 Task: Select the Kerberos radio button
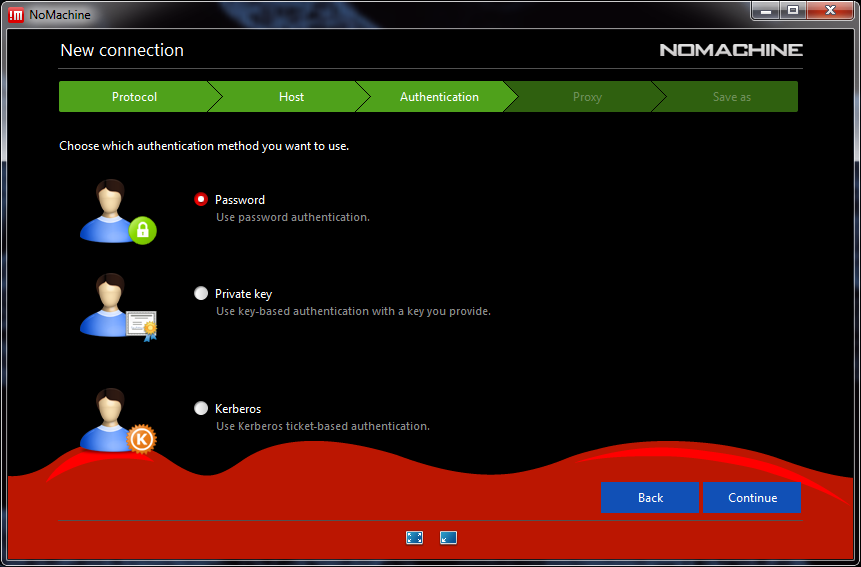point(201,408)
